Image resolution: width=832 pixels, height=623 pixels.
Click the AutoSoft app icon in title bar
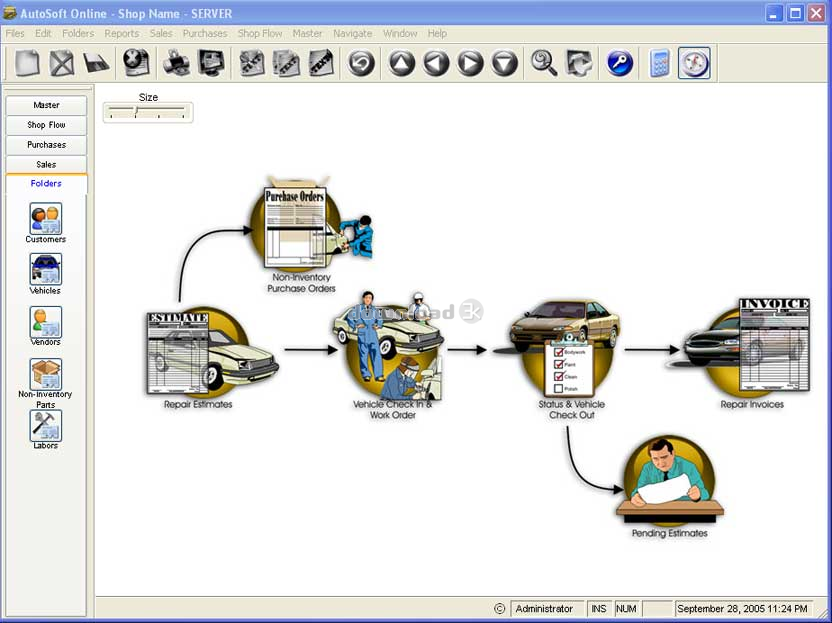pyautogui.click(x=10, y=13)
